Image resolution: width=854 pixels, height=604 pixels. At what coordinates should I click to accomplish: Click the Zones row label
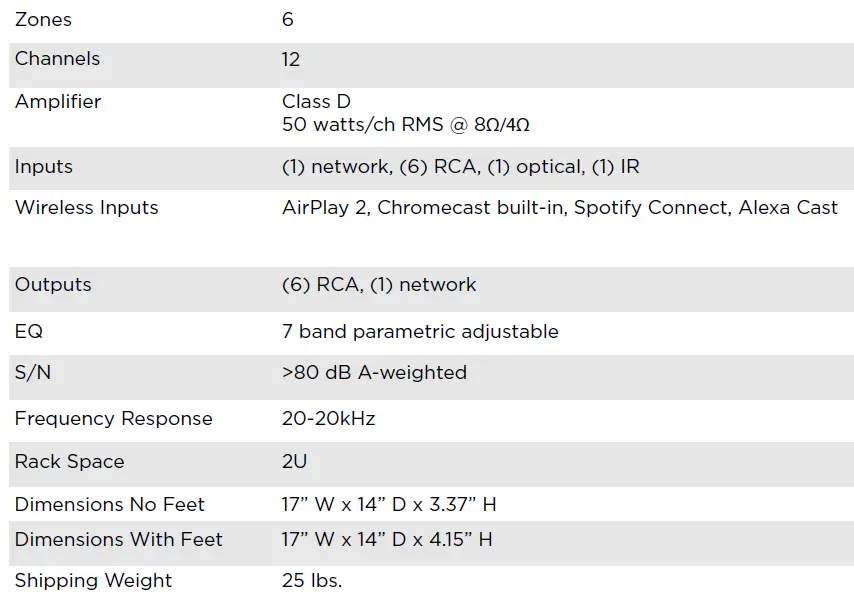pos(43,20)
